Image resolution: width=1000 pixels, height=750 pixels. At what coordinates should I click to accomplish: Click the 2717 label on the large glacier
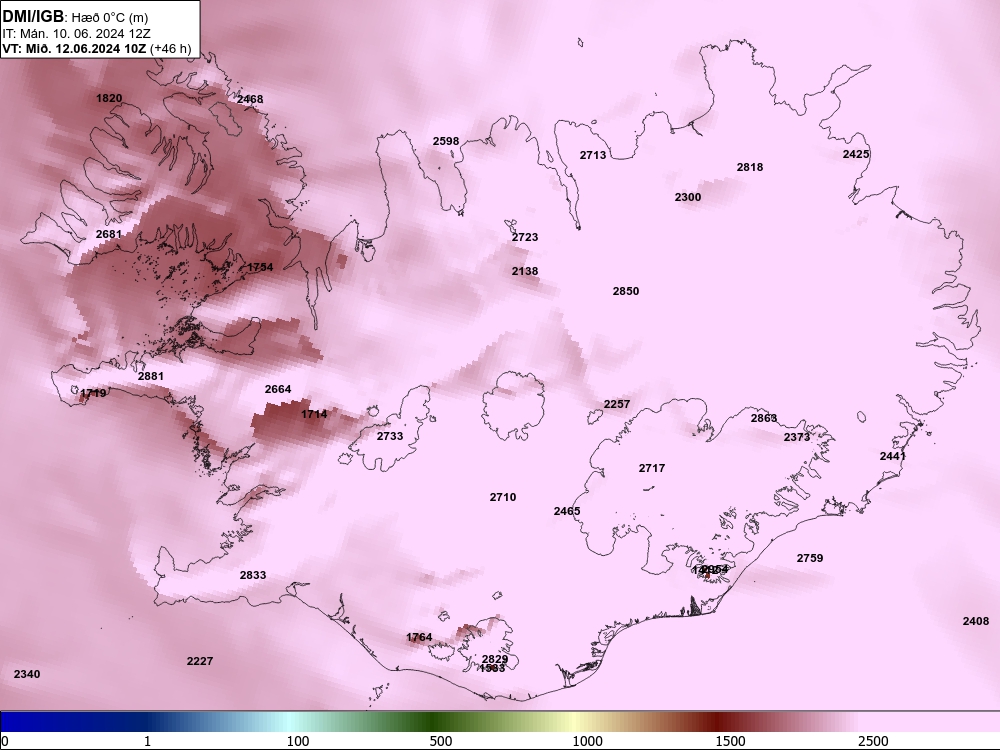652,468
